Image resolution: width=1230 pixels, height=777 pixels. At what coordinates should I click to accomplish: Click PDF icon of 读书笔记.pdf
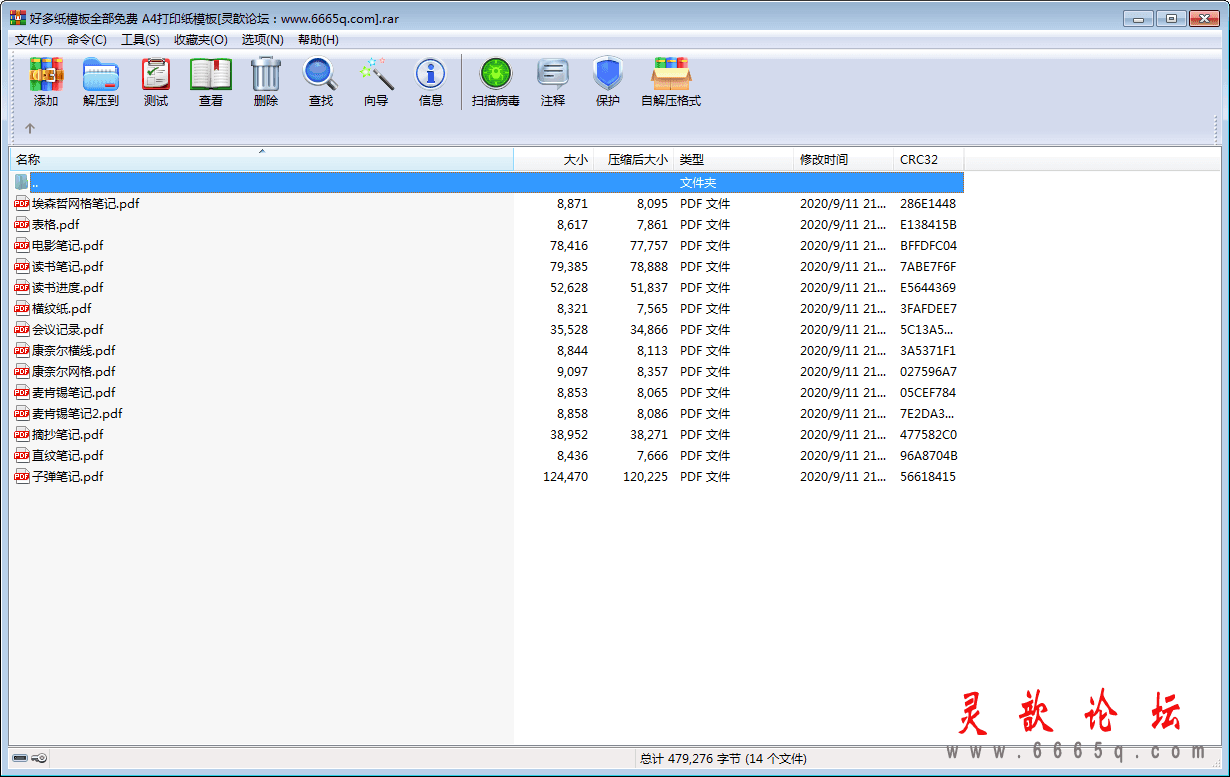[x=22, y=266]
